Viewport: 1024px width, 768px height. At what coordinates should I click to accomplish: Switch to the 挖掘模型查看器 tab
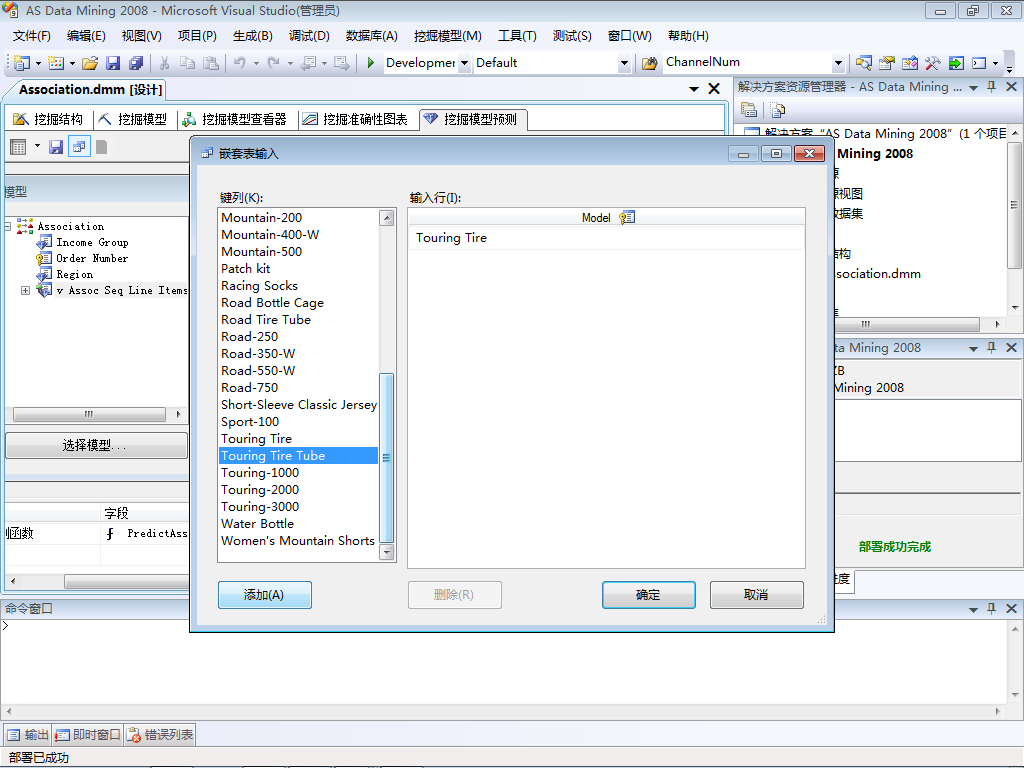[x=236, y=119]
